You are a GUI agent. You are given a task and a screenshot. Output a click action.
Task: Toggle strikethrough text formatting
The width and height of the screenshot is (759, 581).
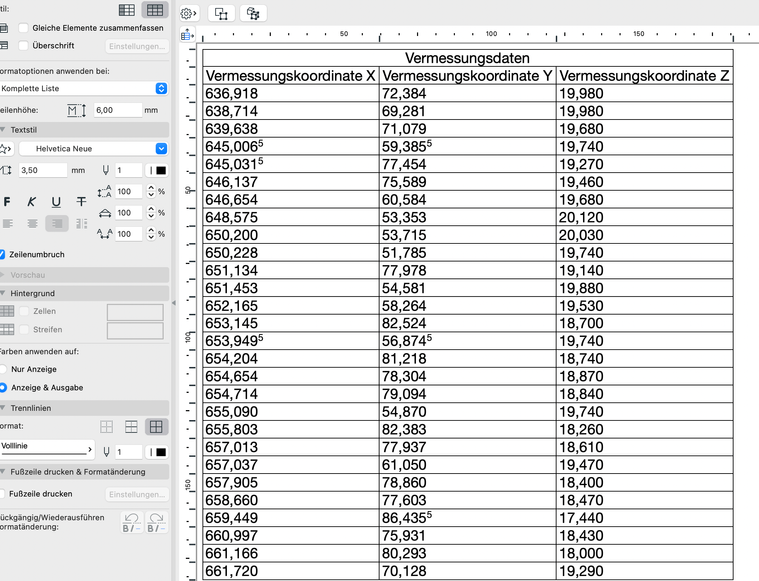tap(81, 202)
